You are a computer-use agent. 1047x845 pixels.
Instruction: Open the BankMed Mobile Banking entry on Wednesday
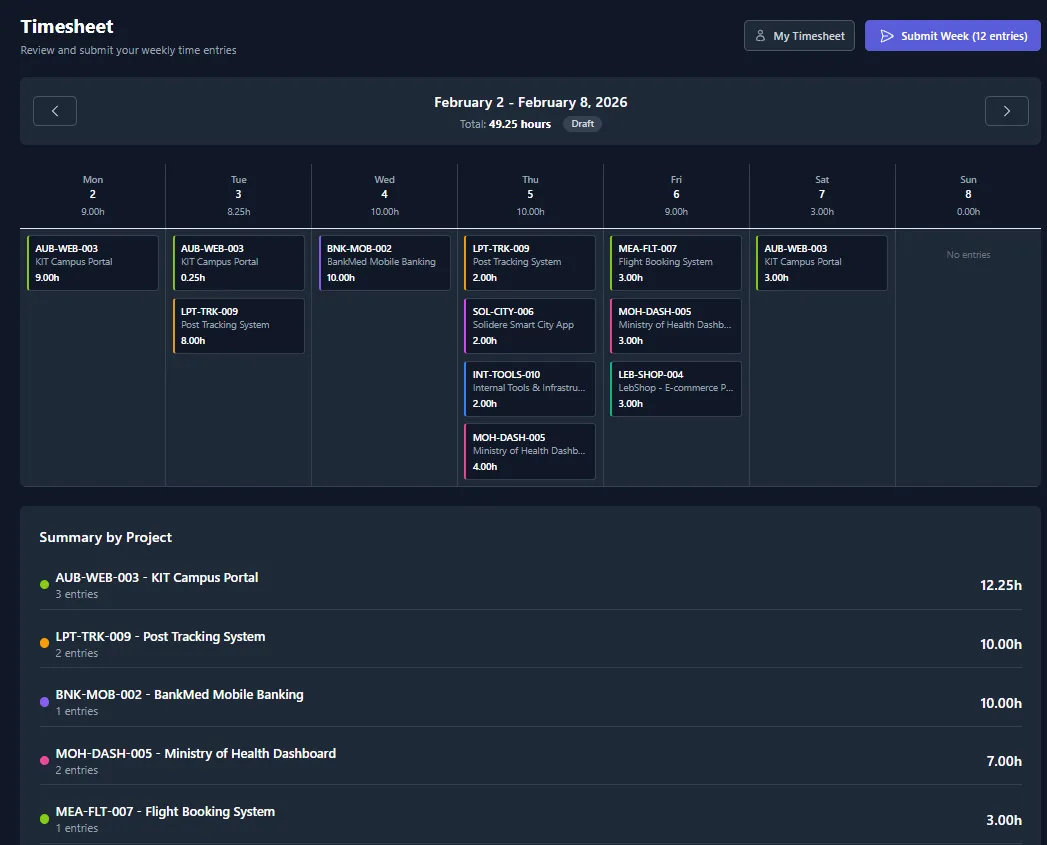(384, 262)
